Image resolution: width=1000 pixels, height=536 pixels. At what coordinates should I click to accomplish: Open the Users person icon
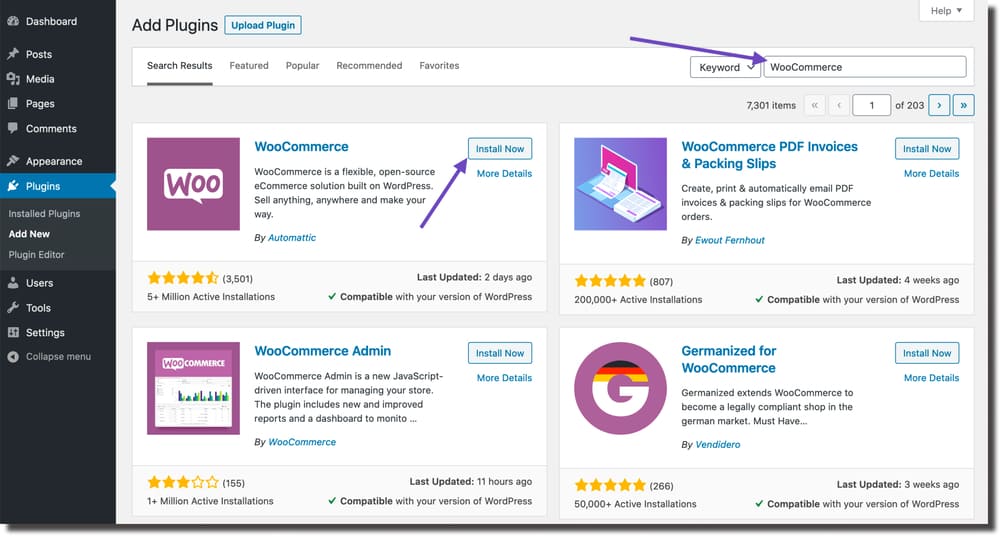[13, 283]
